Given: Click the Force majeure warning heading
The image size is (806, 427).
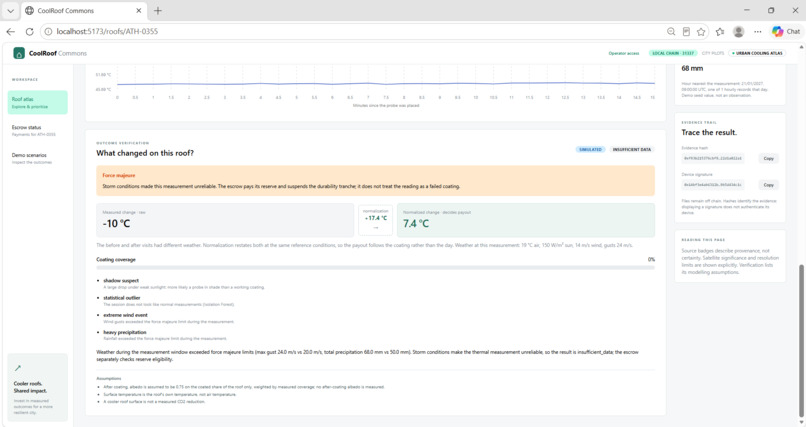Looking at the screenshot, I should tap(119, 175).
